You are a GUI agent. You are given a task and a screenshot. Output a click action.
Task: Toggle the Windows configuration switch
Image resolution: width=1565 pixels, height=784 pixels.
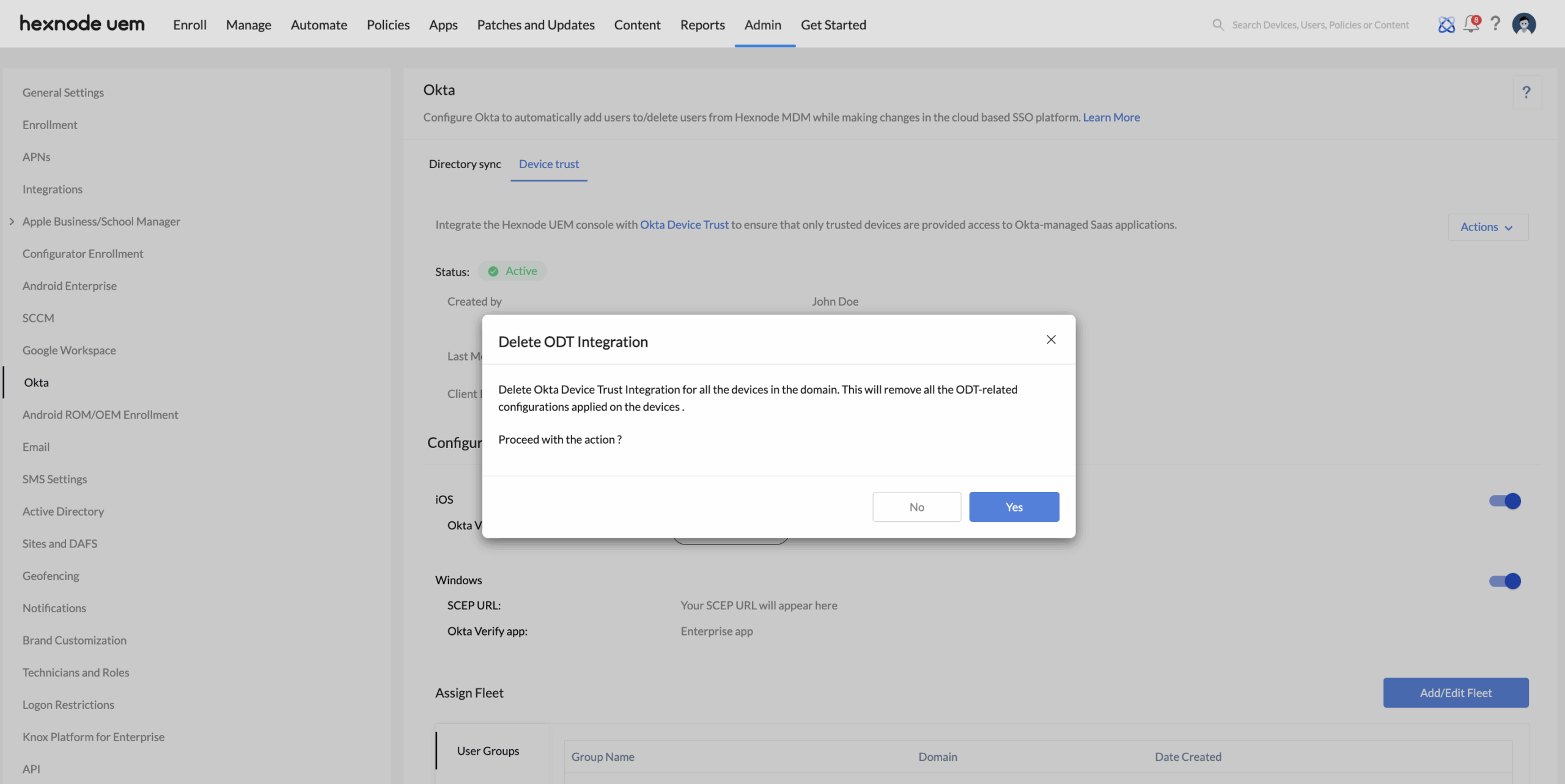click(x=1504, y=581)
